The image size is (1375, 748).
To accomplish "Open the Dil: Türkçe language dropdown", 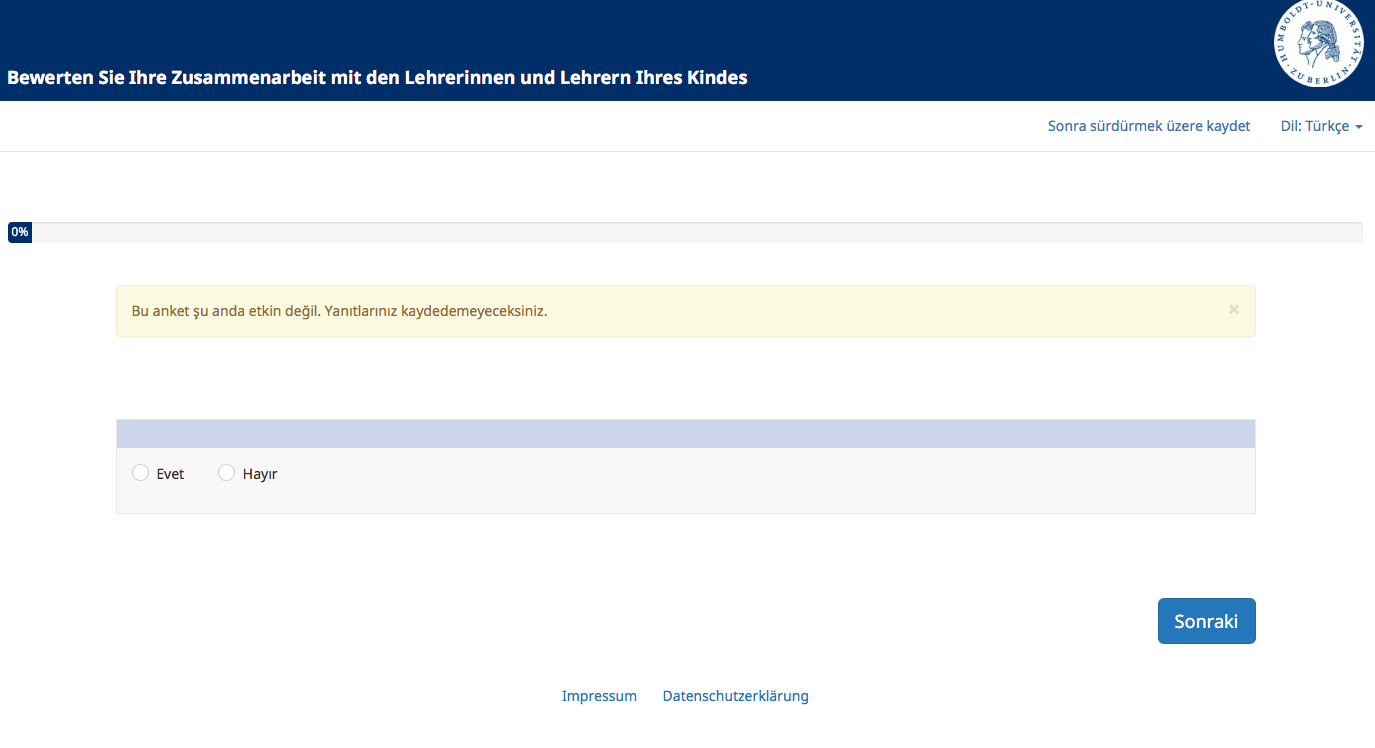I will pos(1314,126).
